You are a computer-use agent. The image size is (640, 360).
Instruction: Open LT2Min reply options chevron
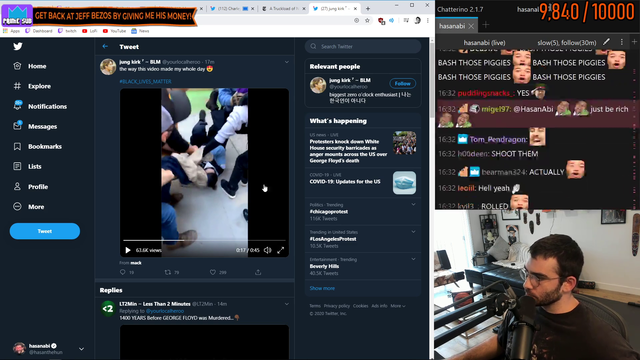(287, 304)
